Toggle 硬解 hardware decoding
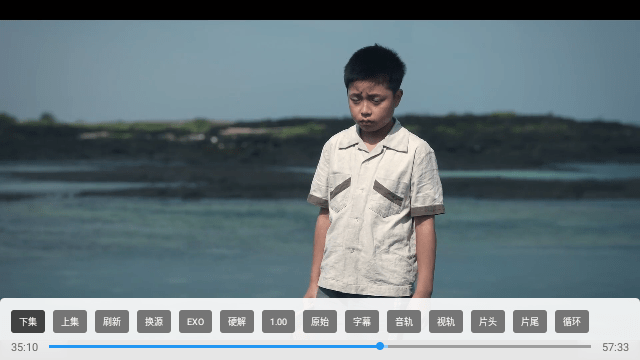Image resolution: width=640 pixels, height=360 pixels. [x=237, y=322]
